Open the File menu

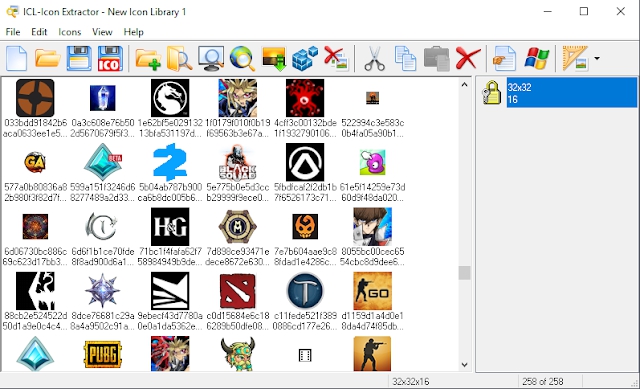click(13, 32)
